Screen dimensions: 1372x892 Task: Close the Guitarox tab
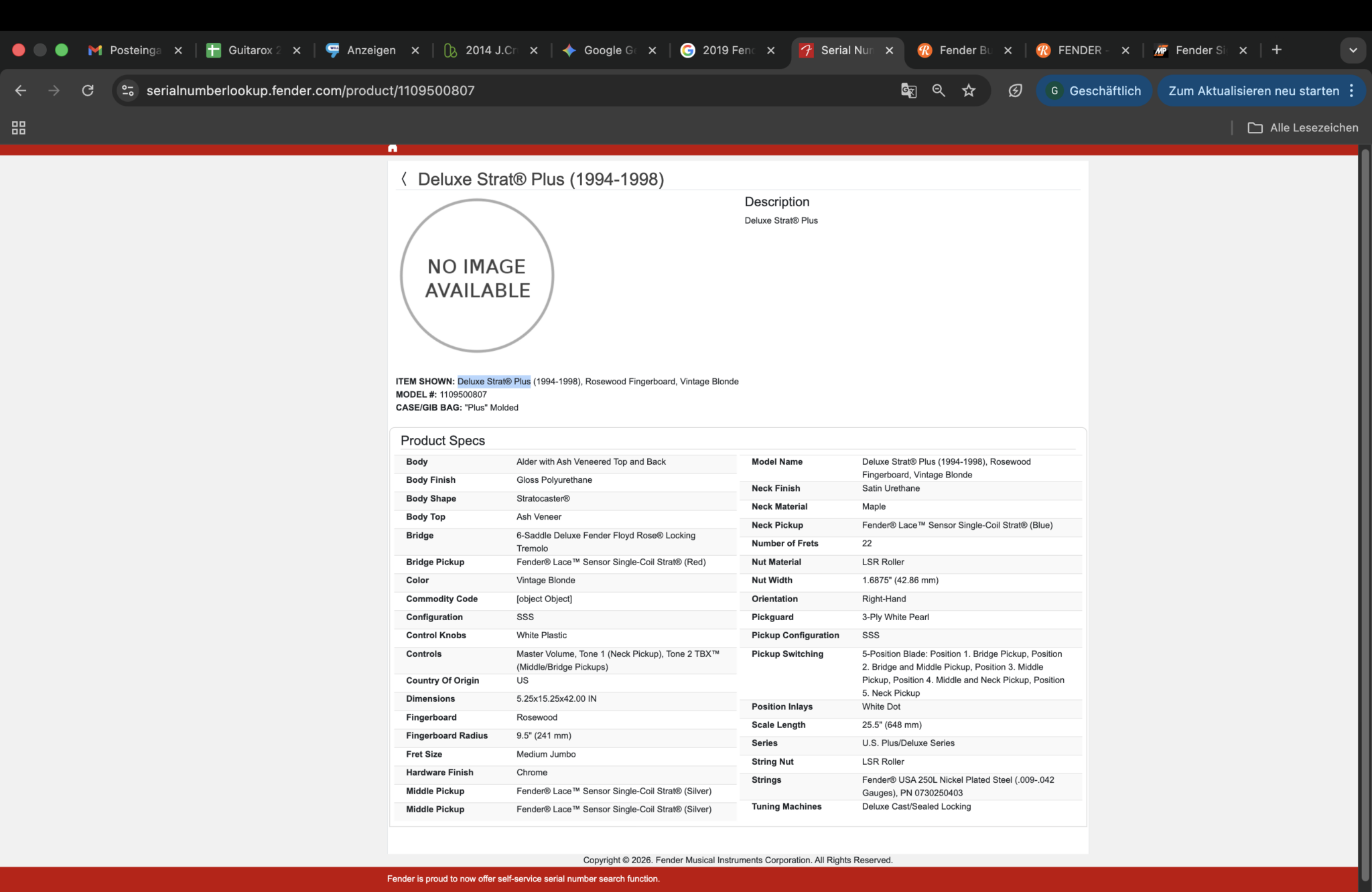tap(297, 50)
